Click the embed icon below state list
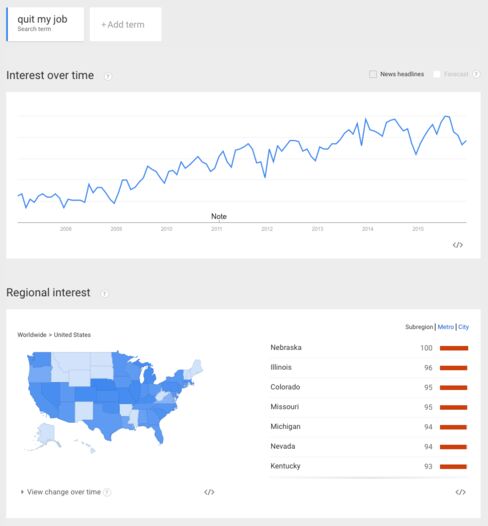 tap(460, 492)
